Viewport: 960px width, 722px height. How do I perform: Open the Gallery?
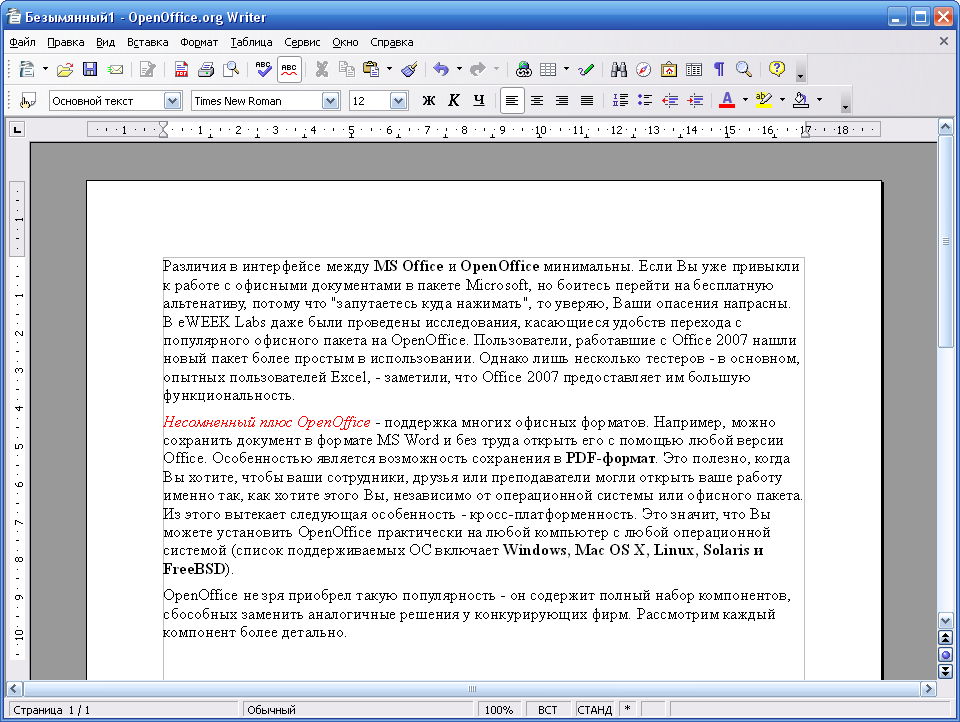tap(669, 69)
